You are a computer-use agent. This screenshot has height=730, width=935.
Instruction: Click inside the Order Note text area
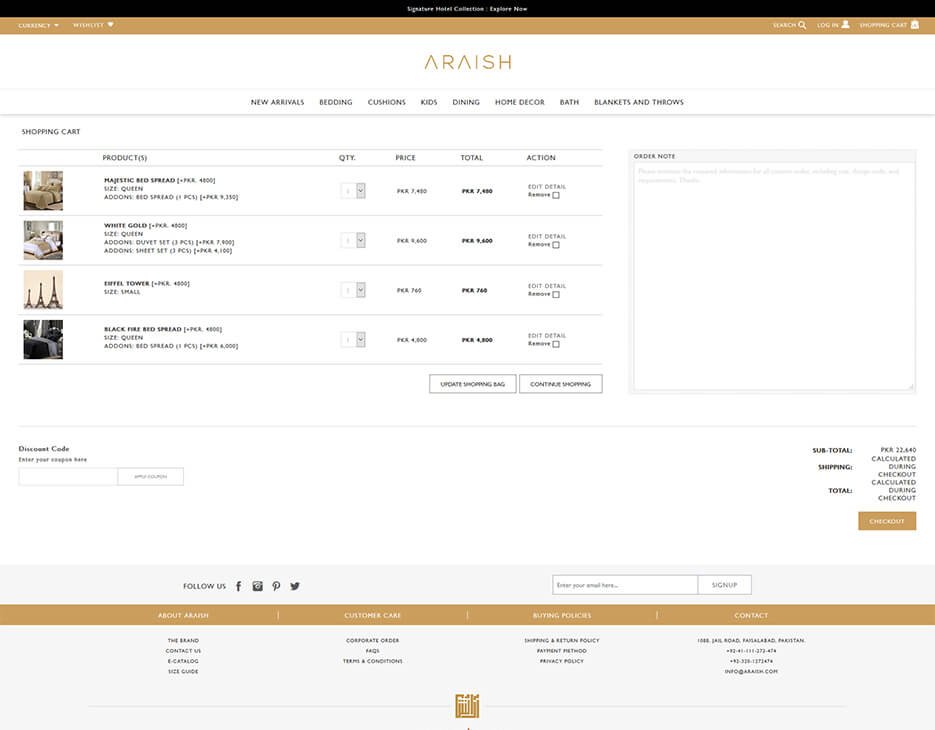coord(774,276)
